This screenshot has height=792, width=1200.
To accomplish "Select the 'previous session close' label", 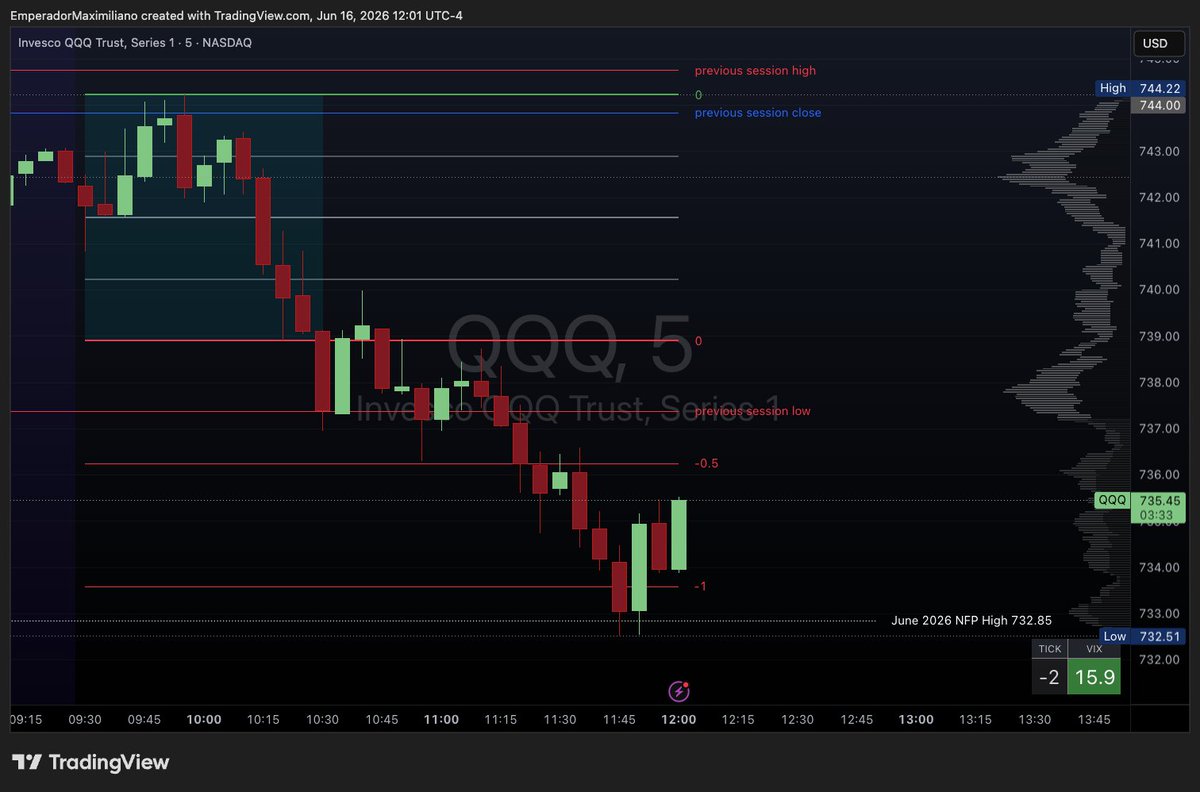I will click(x=758, y=113).
